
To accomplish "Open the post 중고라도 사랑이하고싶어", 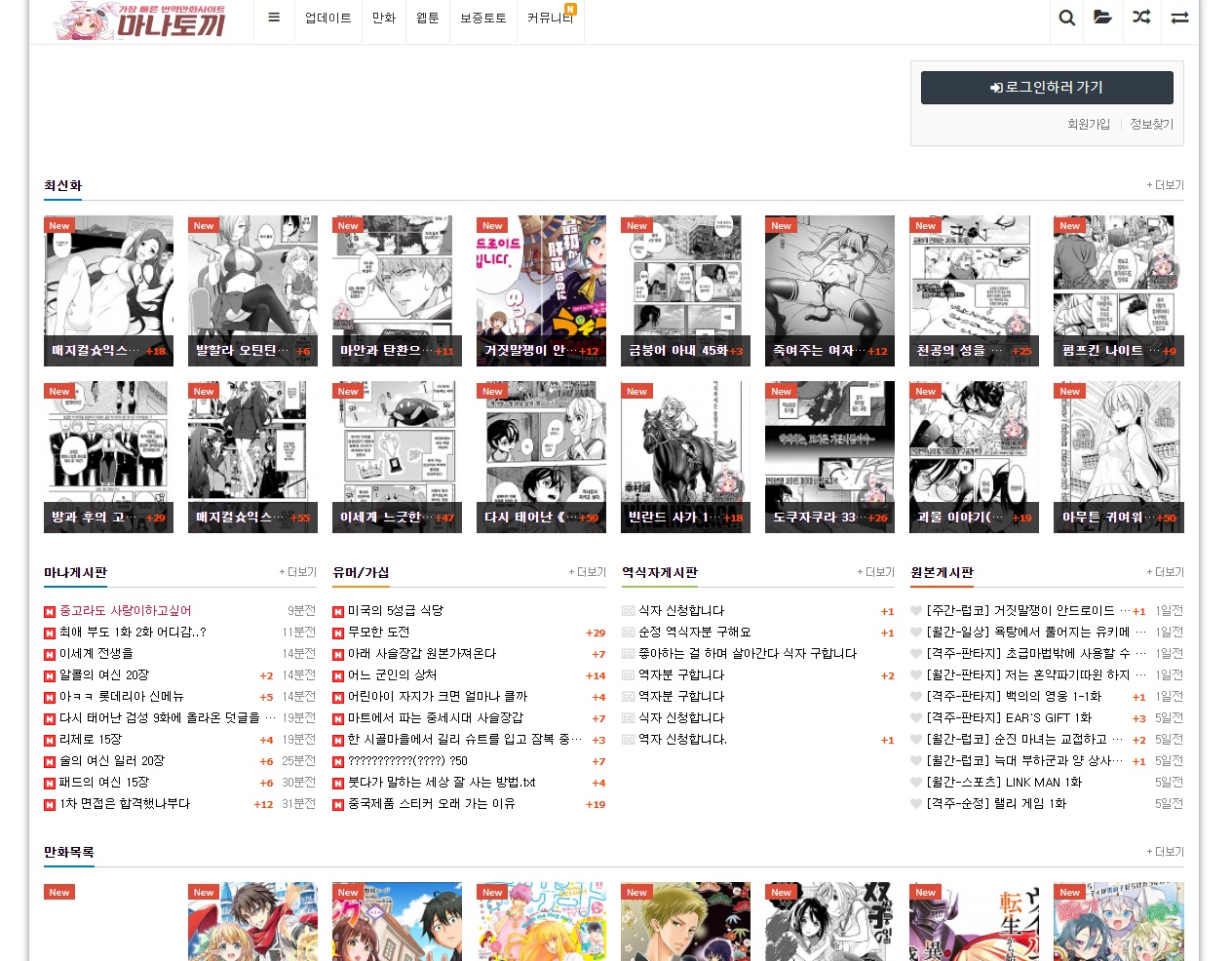I will pos(126,611).
